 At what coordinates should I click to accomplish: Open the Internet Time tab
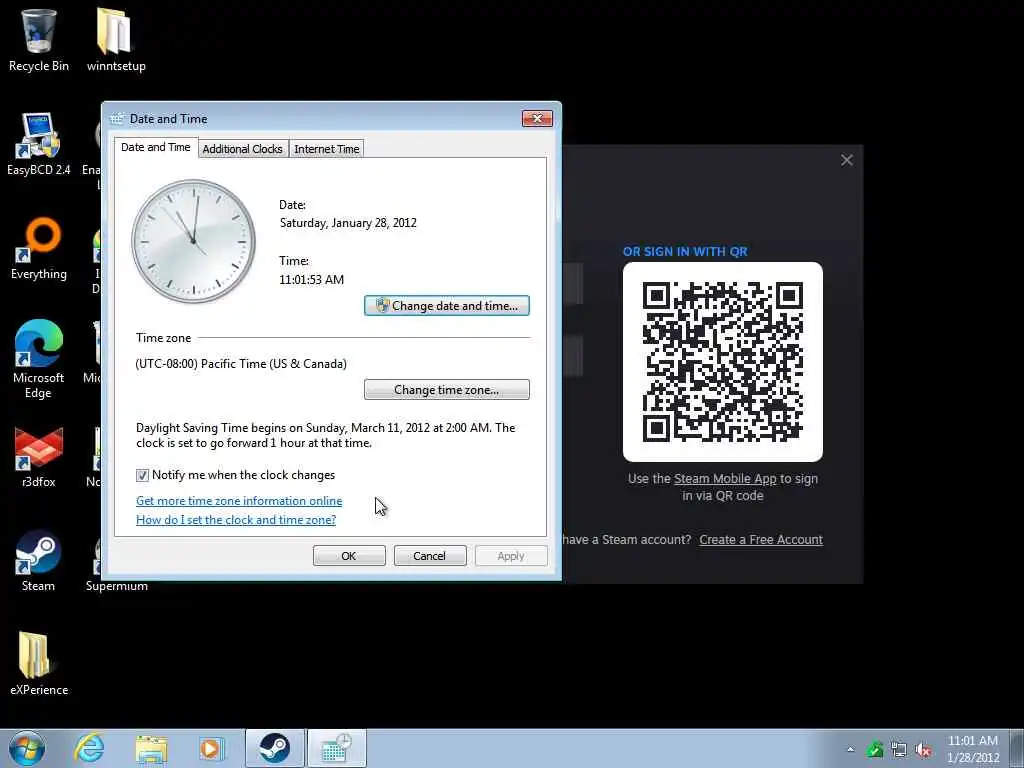click(327, 149)
